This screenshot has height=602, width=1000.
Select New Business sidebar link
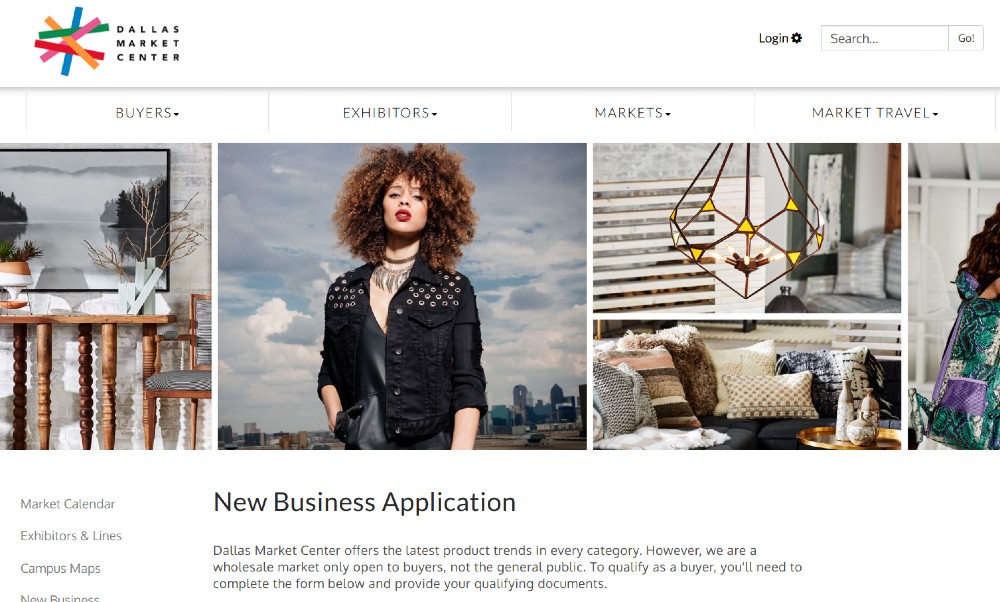point(60,598)
